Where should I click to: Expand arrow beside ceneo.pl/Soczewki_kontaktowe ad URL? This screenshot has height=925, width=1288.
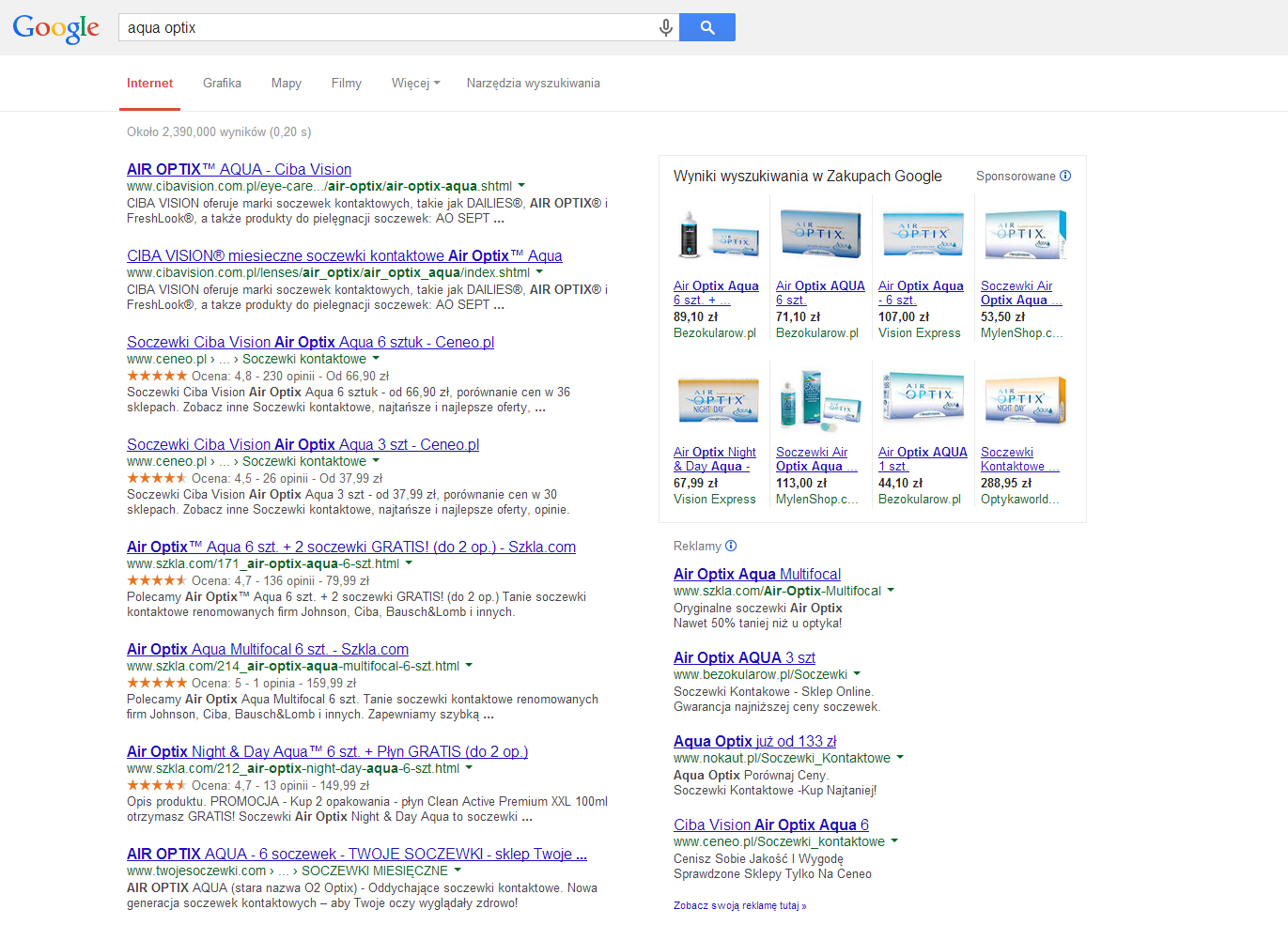tap(894, 840)
